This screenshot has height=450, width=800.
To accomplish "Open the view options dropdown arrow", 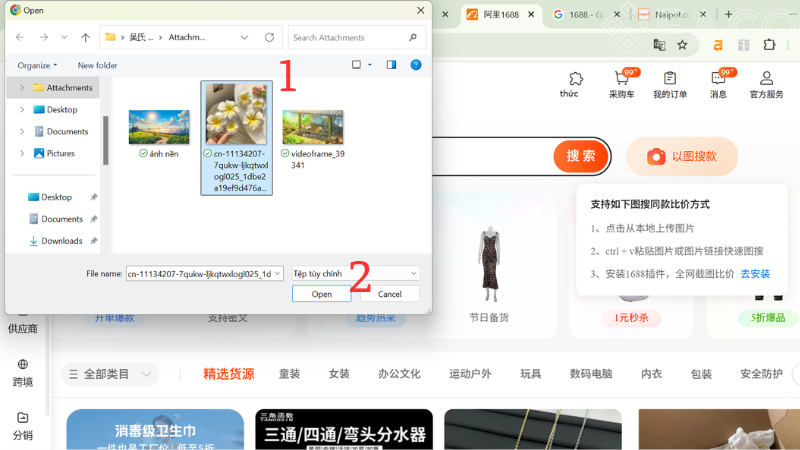I will click(370, 65).
